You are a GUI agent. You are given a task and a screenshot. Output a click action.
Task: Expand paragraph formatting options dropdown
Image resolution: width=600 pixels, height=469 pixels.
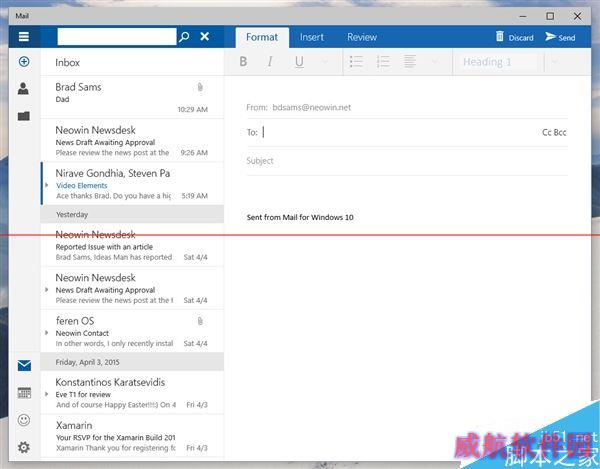tap(435, 62)
